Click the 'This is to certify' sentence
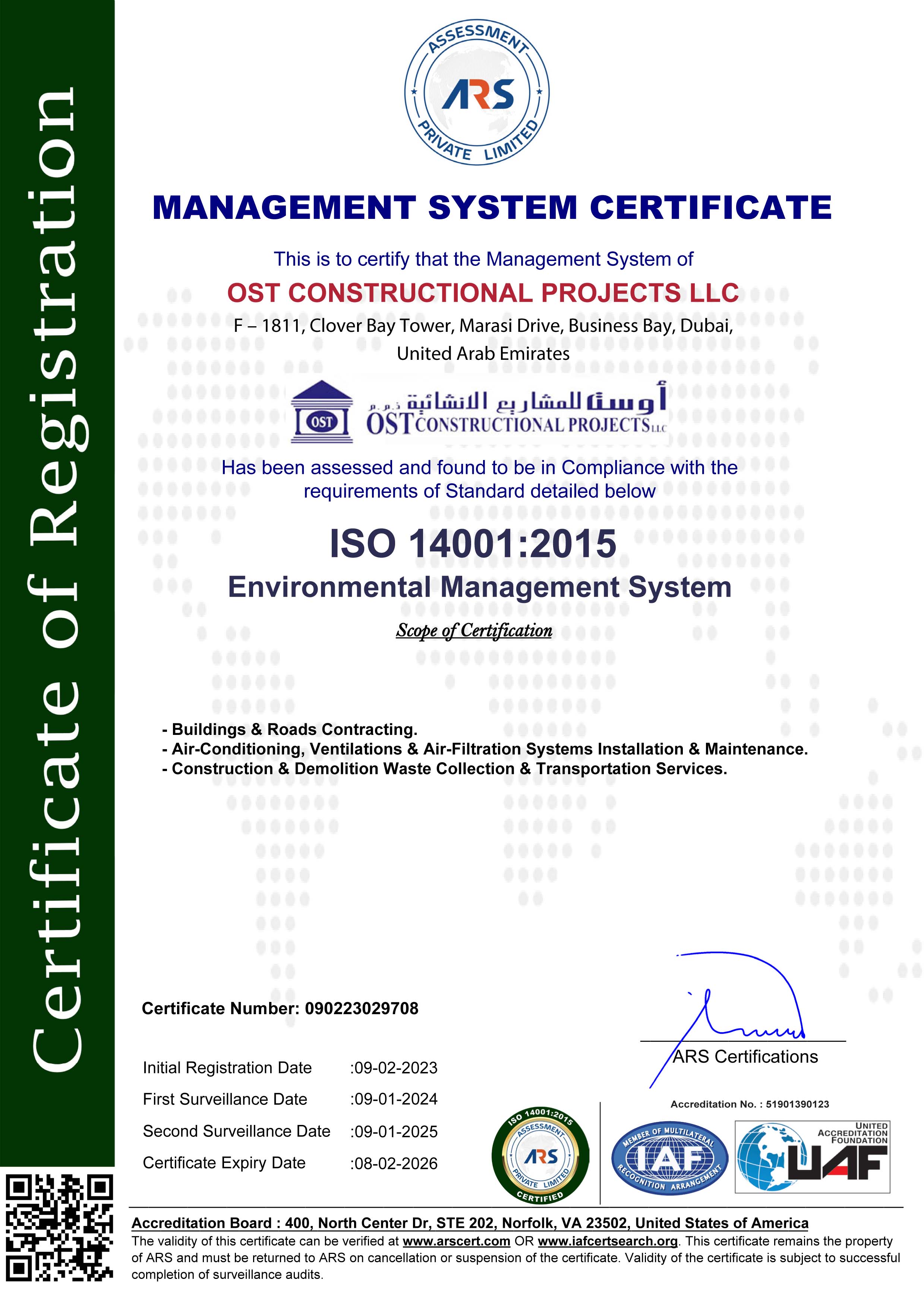 click(483, 260)
